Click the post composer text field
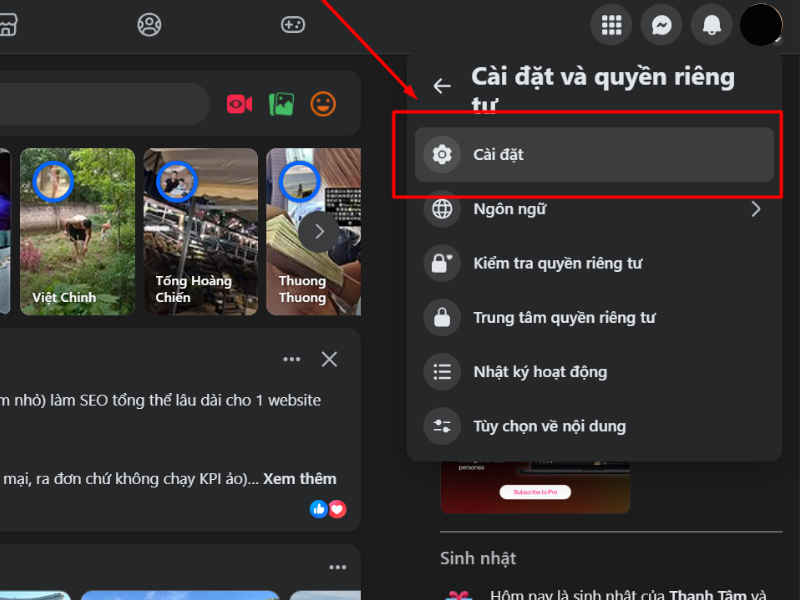The image size is (800, 600). pos(105,104)
